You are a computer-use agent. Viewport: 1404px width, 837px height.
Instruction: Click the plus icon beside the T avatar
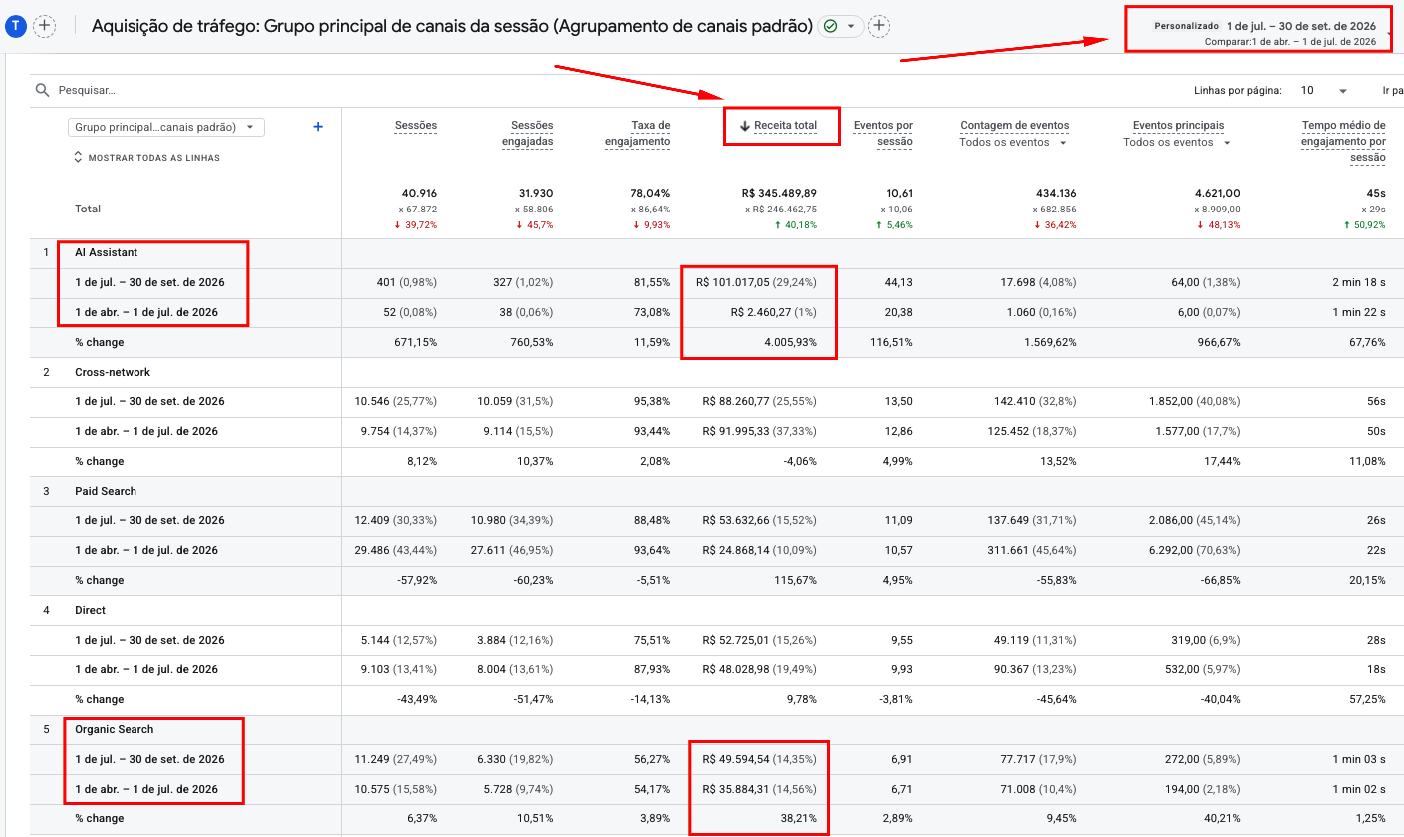click(x=45, y=27)
